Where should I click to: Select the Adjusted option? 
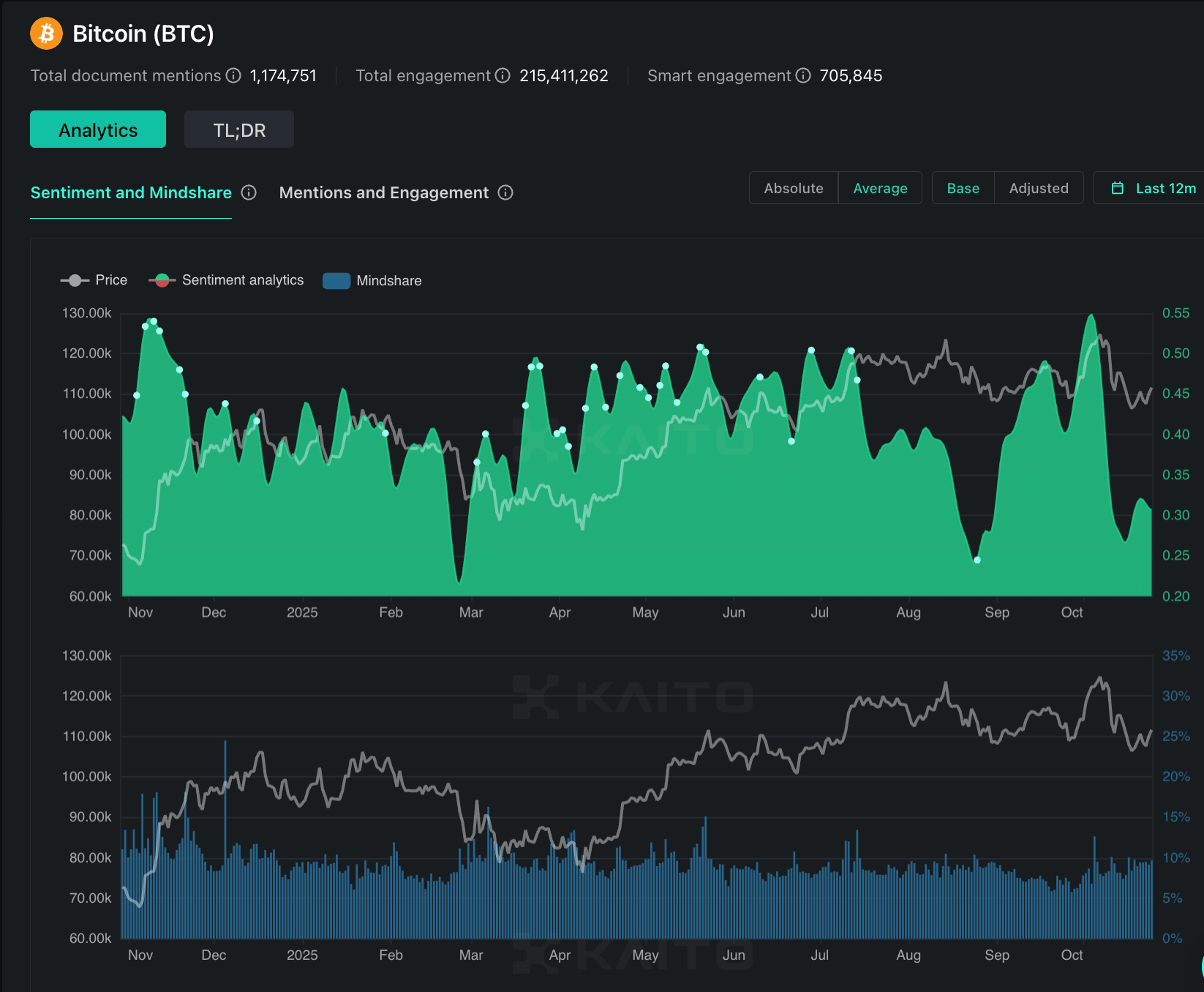pos(1039,188)
